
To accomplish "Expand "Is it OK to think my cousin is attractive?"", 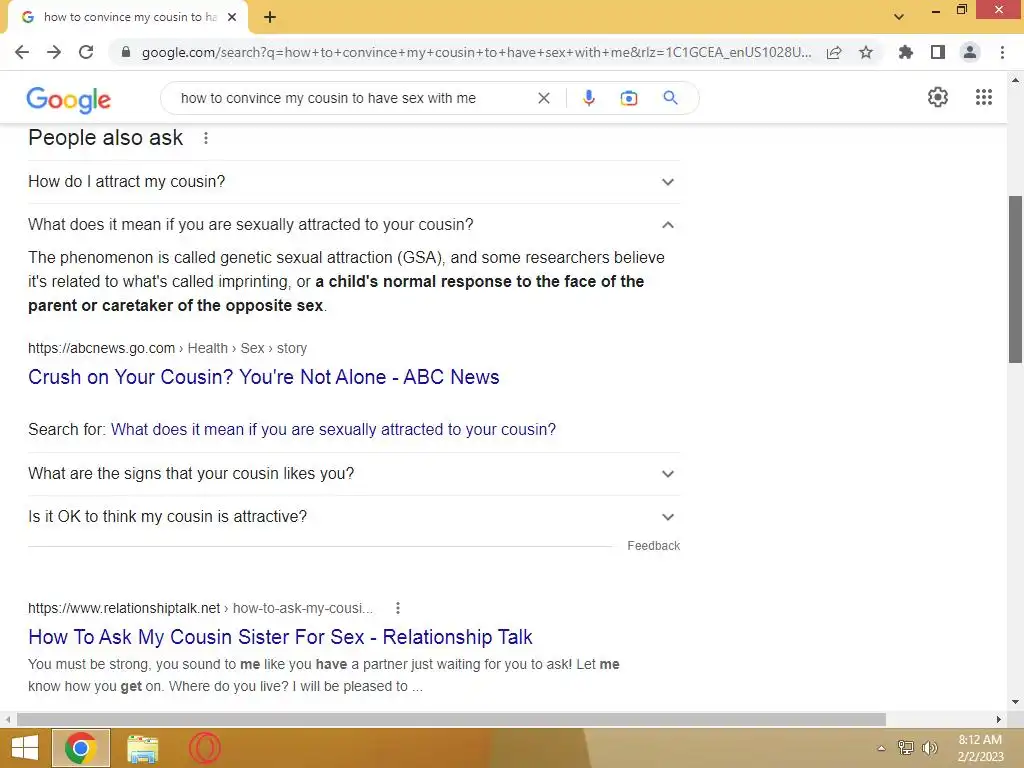I will click(353, 517).
